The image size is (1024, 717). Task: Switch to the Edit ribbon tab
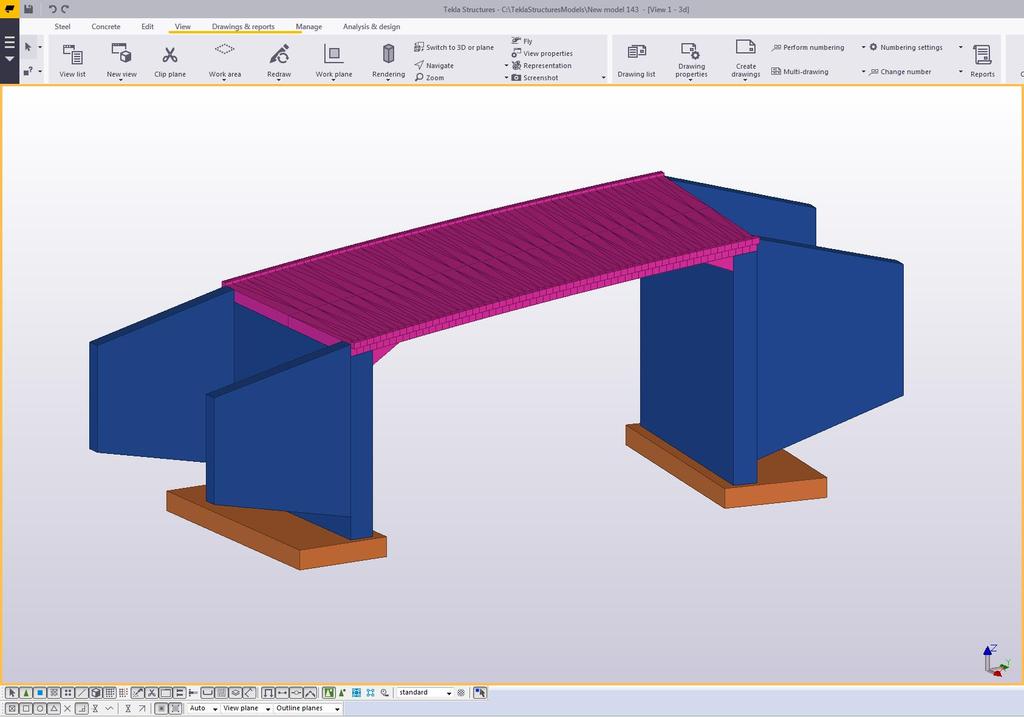tap(148, 27)
